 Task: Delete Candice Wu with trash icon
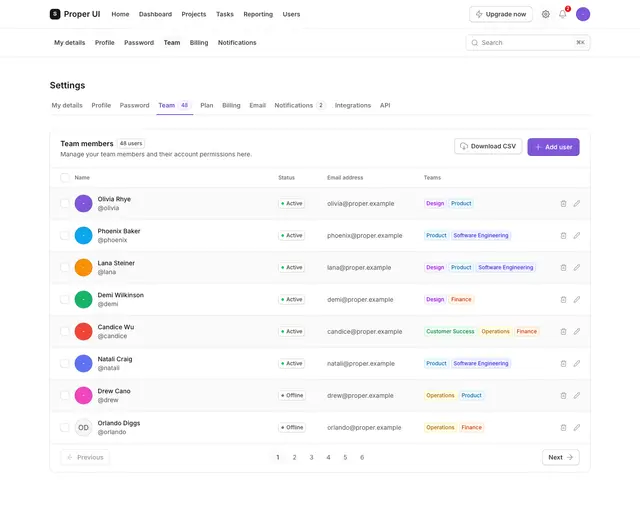pos(563,331)
